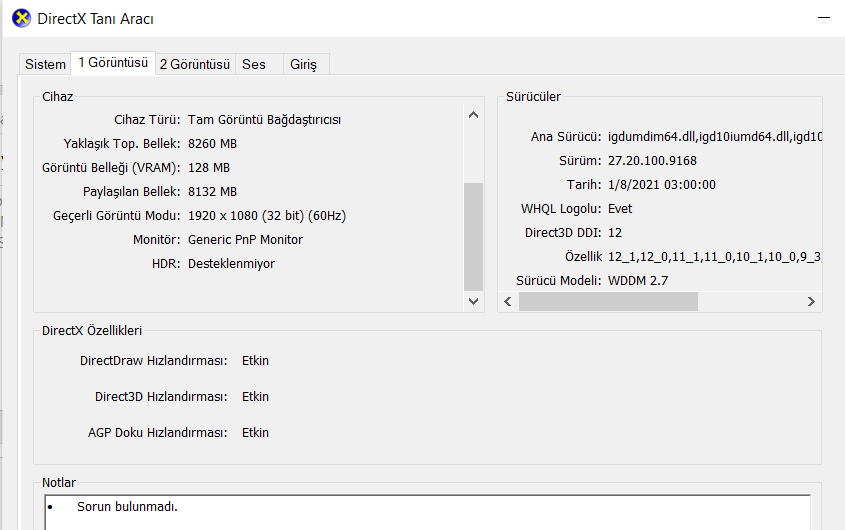Click the Cihaz panel scroll up arrow
Image resolution: width=845 pixels, height=530 pixels.
(x=473, y=115)
